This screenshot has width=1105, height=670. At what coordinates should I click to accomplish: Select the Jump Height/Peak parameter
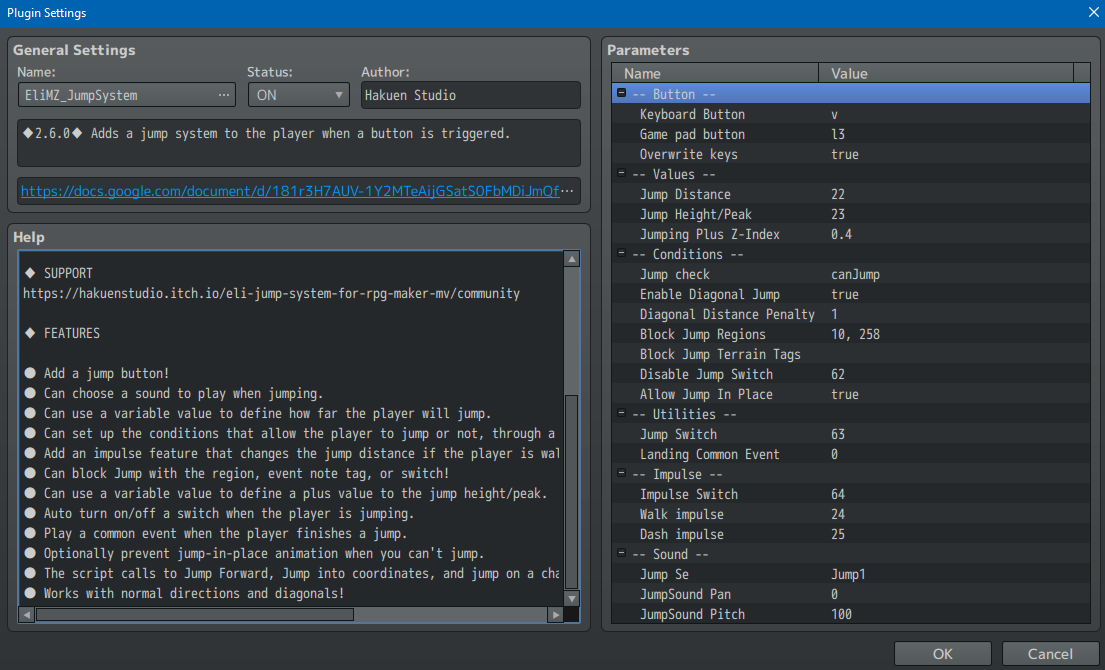click(851, 214)
